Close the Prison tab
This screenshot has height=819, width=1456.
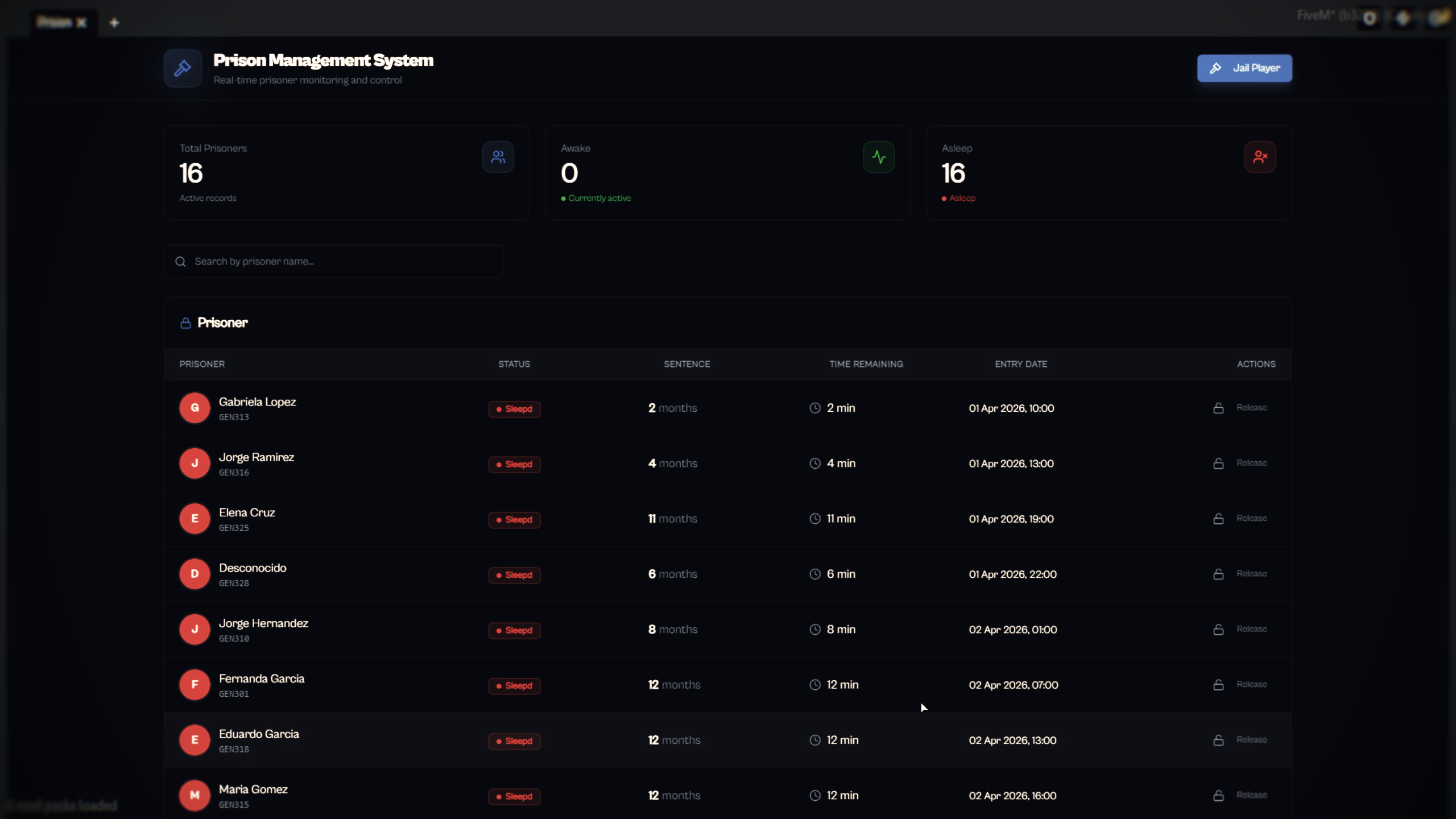81,23
